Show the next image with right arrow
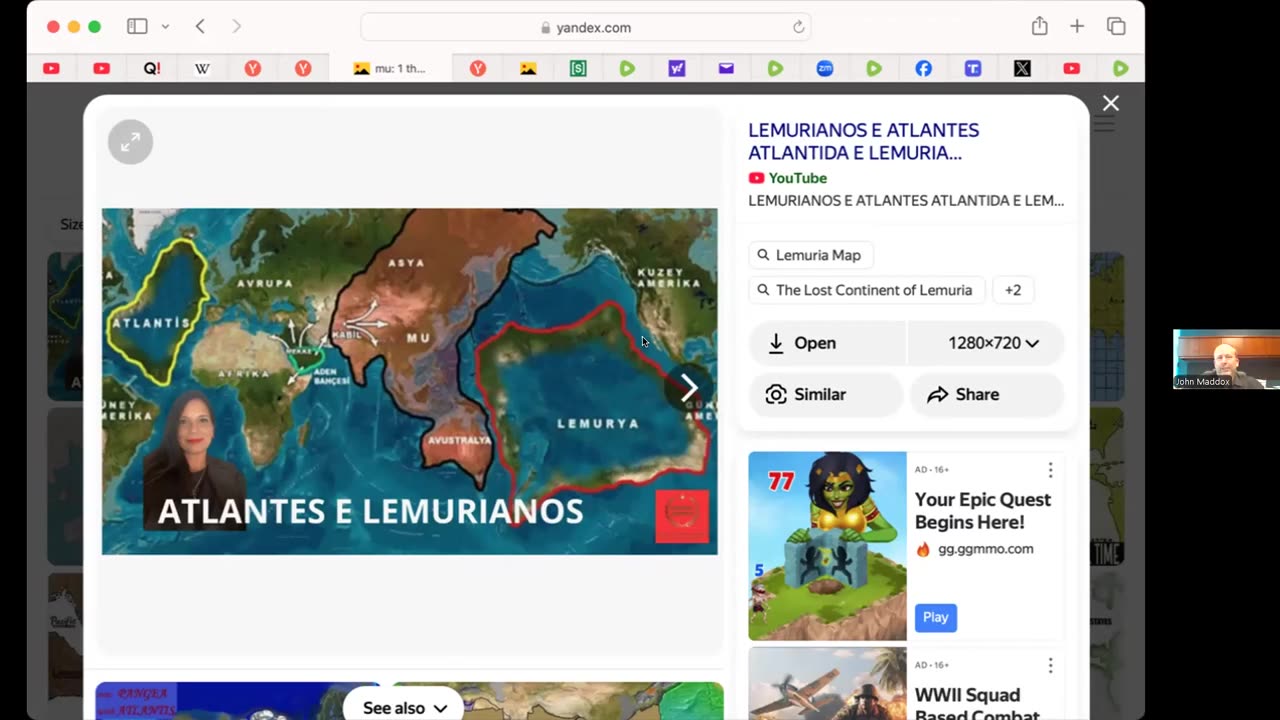Viewport: 1280px width, 720px height. point(689,389)
